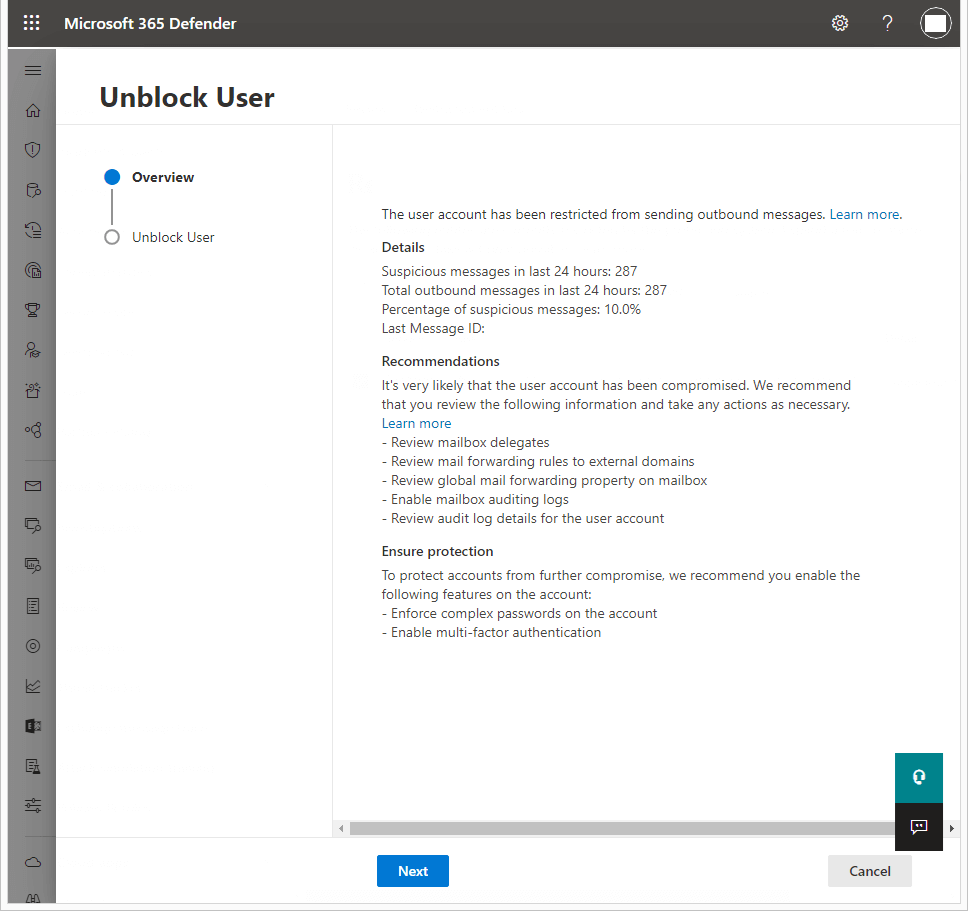Click 'Review mail forwarding rules to external domains'
The image size is (968, 911).
[543, 462]
